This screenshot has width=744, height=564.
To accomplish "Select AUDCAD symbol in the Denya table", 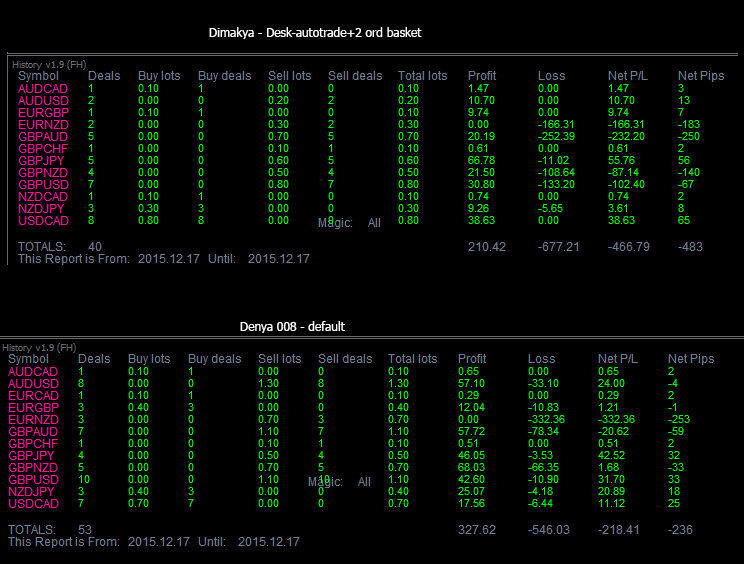I will tap(33, 372).
